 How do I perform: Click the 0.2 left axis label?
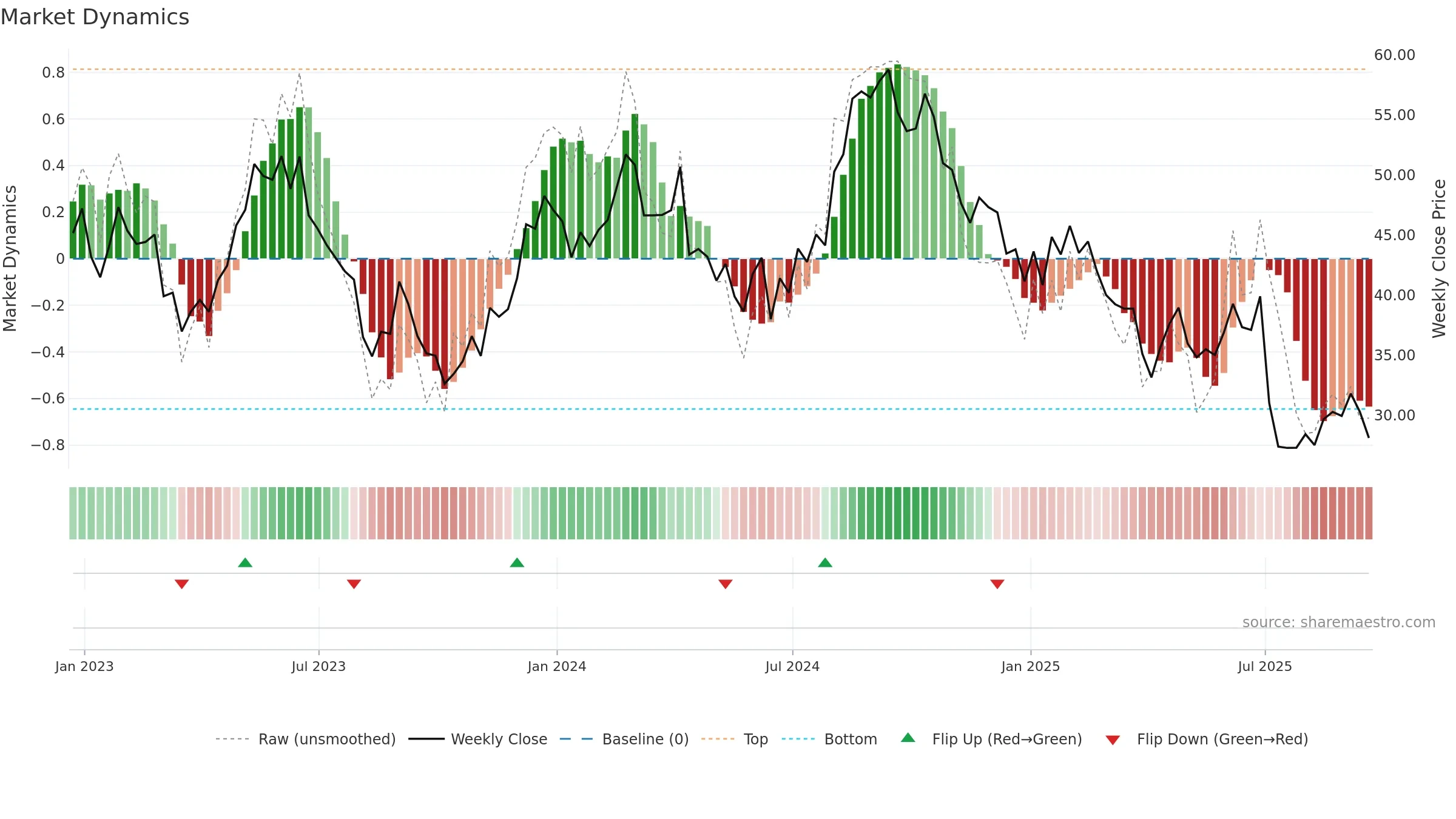pyautogui.click(x=53, y=212)
